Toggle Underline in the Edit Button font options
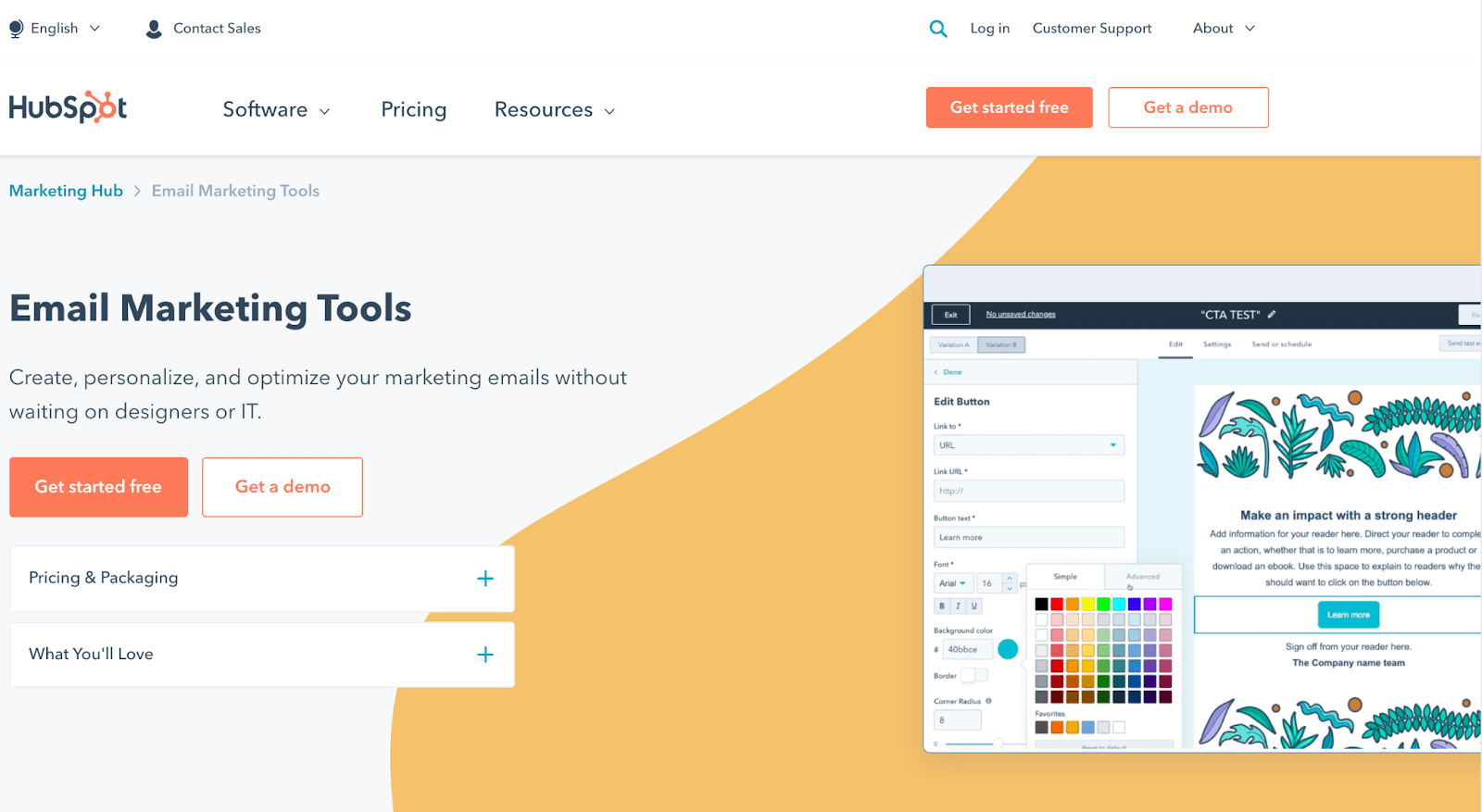The image size is (1482, 812). [x=973, y=606]
